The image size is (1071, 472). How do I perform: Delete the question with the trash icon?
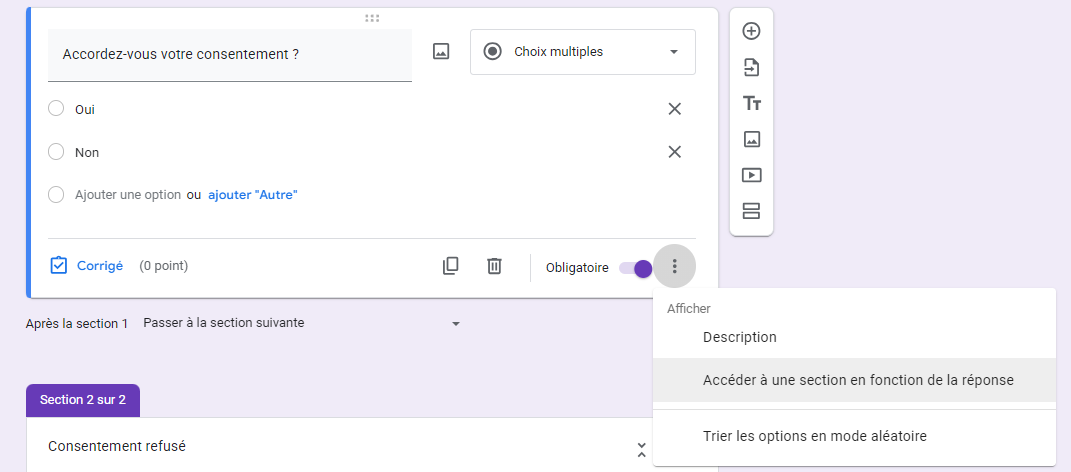pos(494,266)
